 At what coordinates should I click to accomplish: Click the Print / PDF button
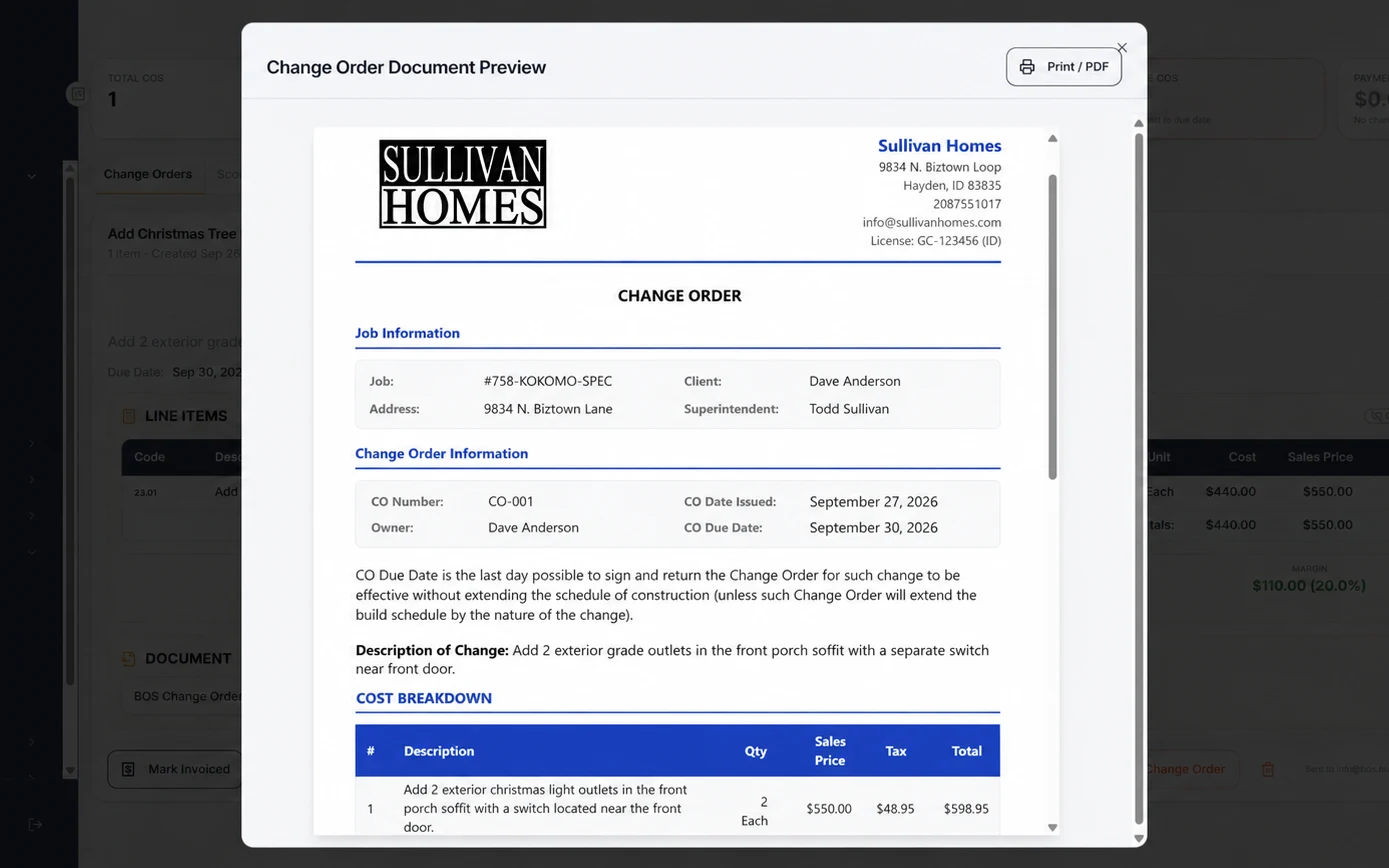1063,67
